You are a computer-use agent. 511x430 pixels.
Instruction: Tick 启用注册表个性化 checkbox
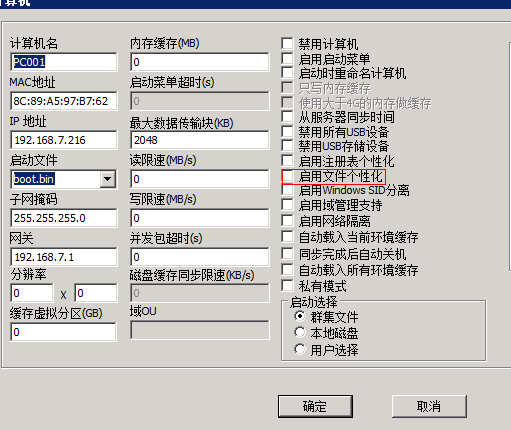point(287,161)
